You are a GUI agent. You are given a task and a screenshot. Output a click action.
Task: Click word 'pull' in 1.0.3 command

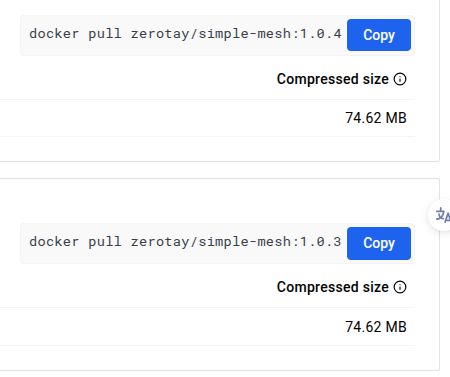[x=105, y=242]
